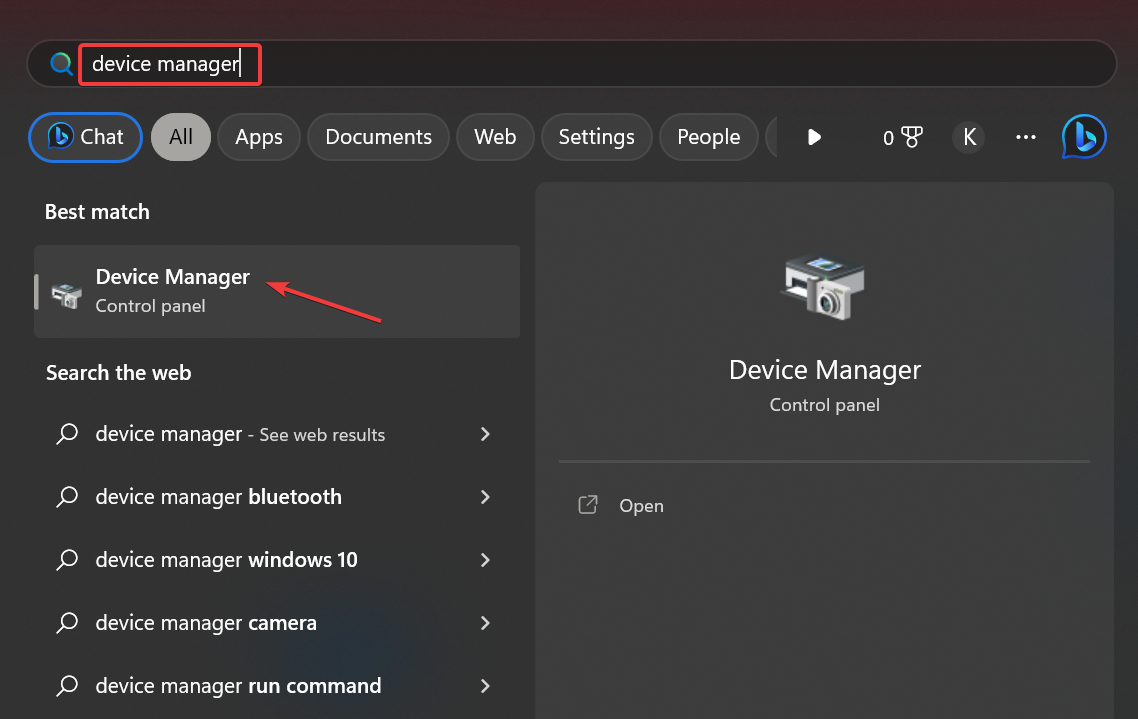Open Bing Chat tab
This screenshot has width=1138, height=719.
[86, 137]
